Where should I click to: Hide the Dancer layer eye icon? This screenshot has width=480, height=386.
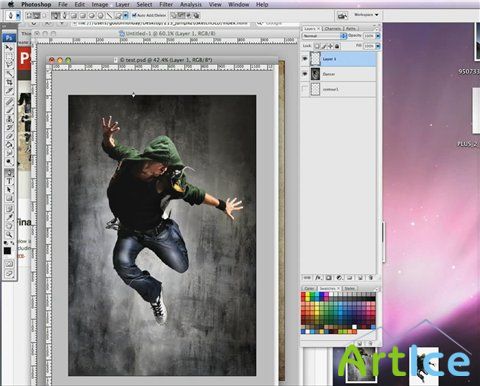coord(305,74)
